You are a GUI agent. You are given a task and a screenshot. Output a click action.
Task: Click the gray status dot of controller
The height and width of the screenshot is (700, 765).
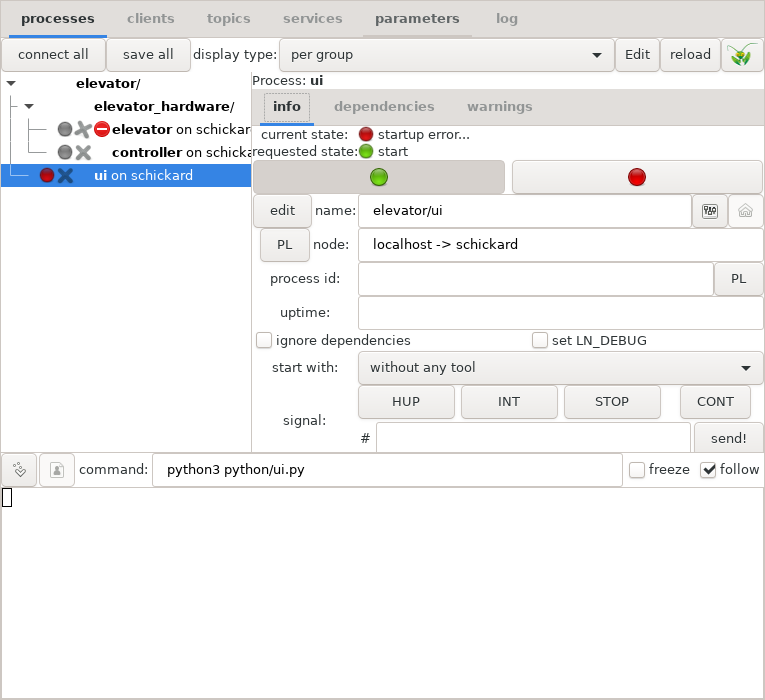(x=65, y=152)
